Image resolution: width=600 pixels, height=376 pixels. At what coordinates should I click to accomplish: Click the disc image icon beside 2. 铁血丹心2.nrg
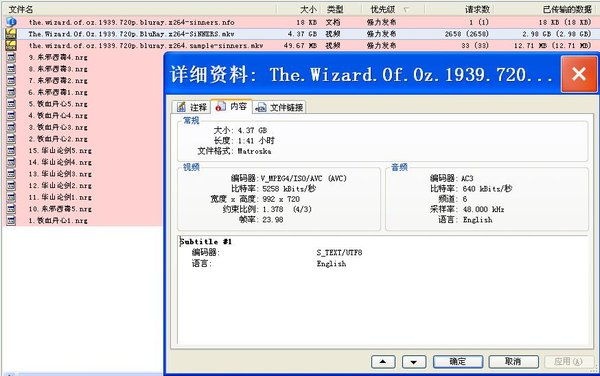[11, 139]
